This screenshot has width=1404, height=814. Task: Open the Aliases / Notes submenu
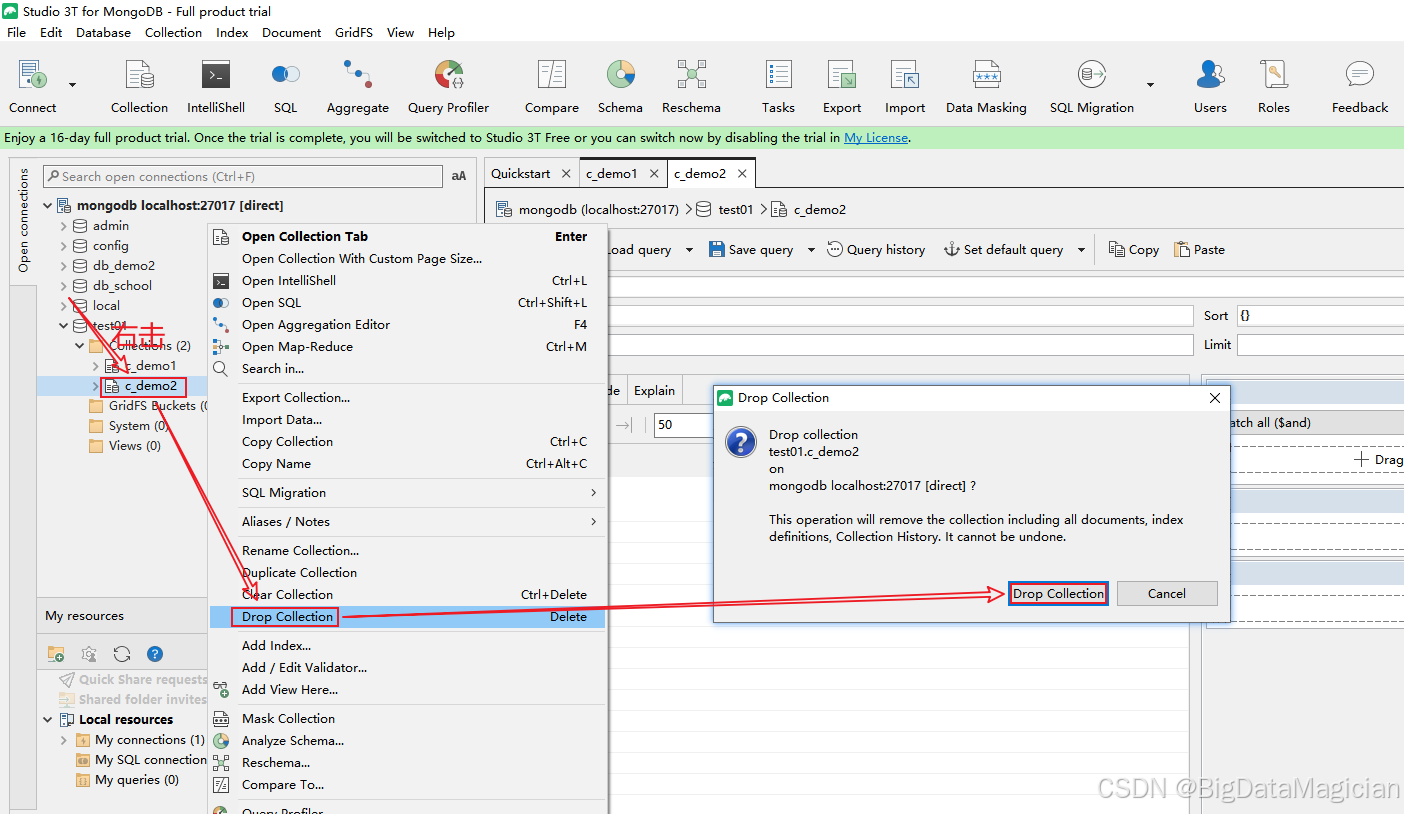(408, 522)
